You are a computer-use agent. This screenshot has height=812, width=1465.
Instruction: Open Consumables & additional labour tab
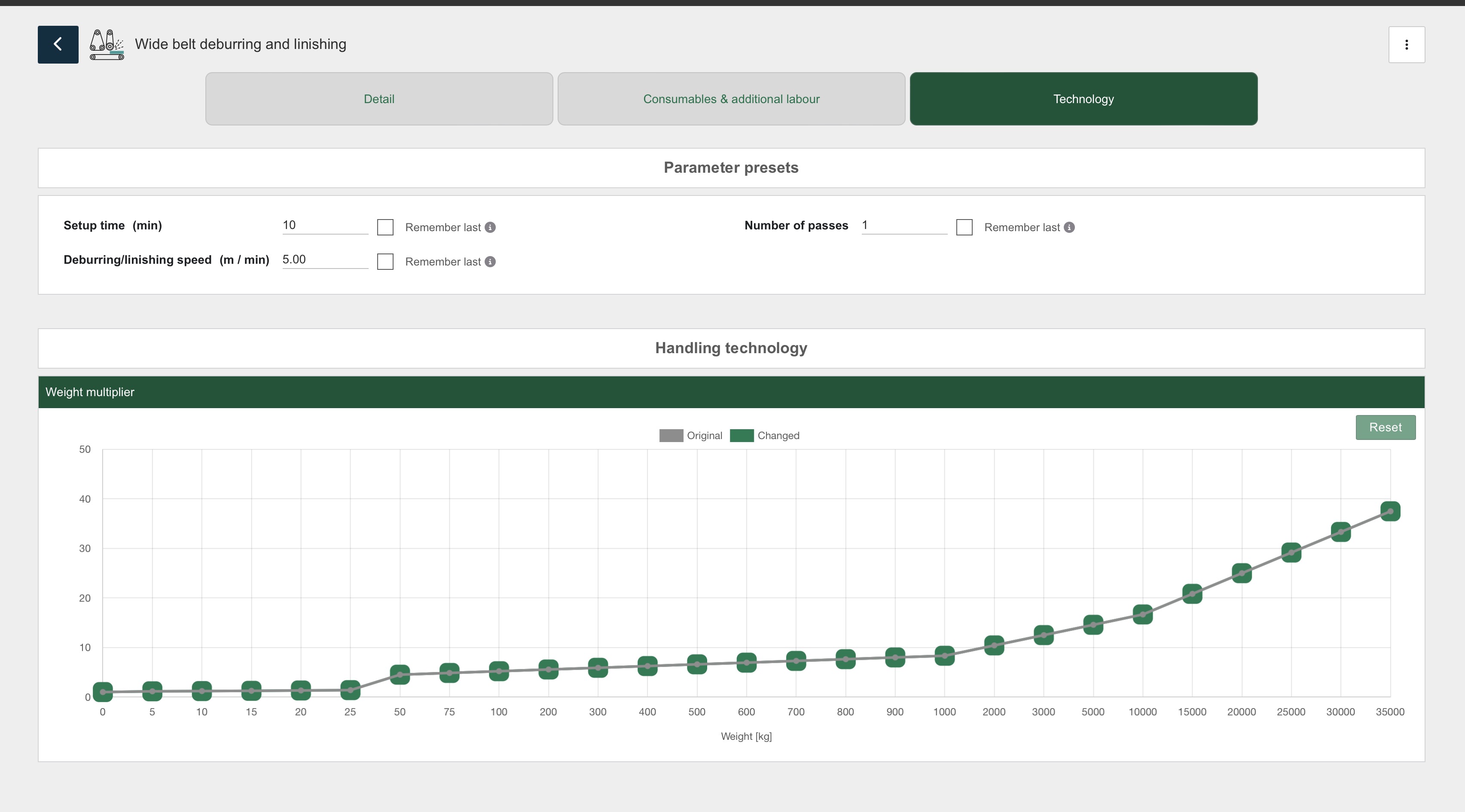coord(731,99)
